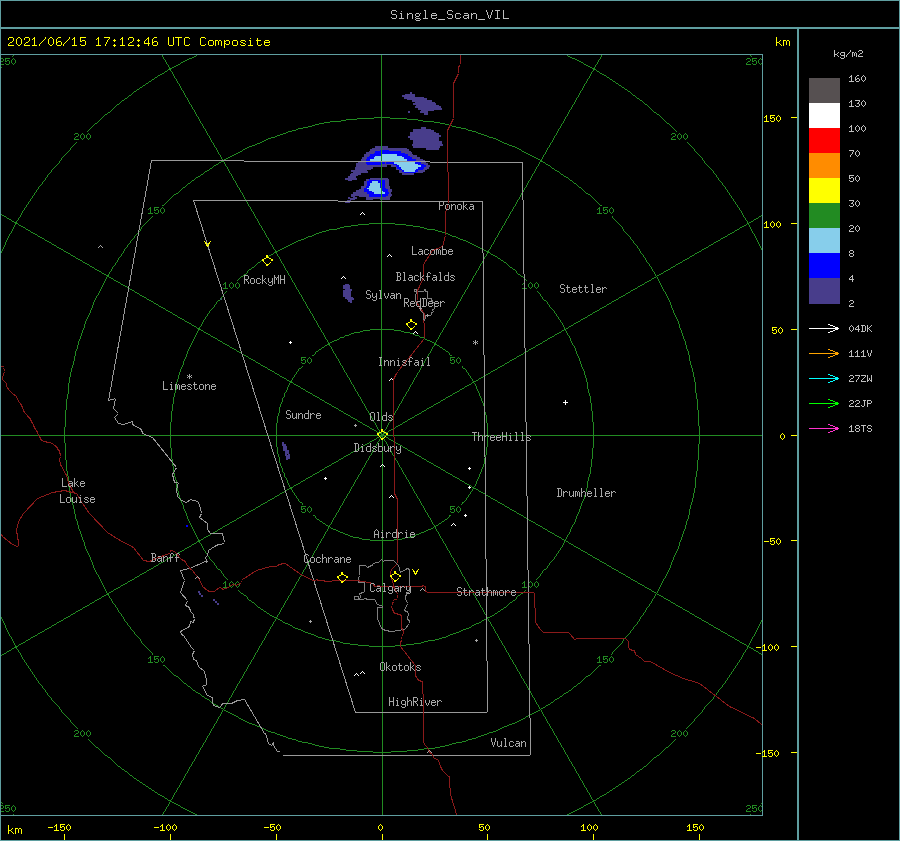The image size is (900, 841).
Task: Click the Strathmore label
Action: tap(486, 592)
